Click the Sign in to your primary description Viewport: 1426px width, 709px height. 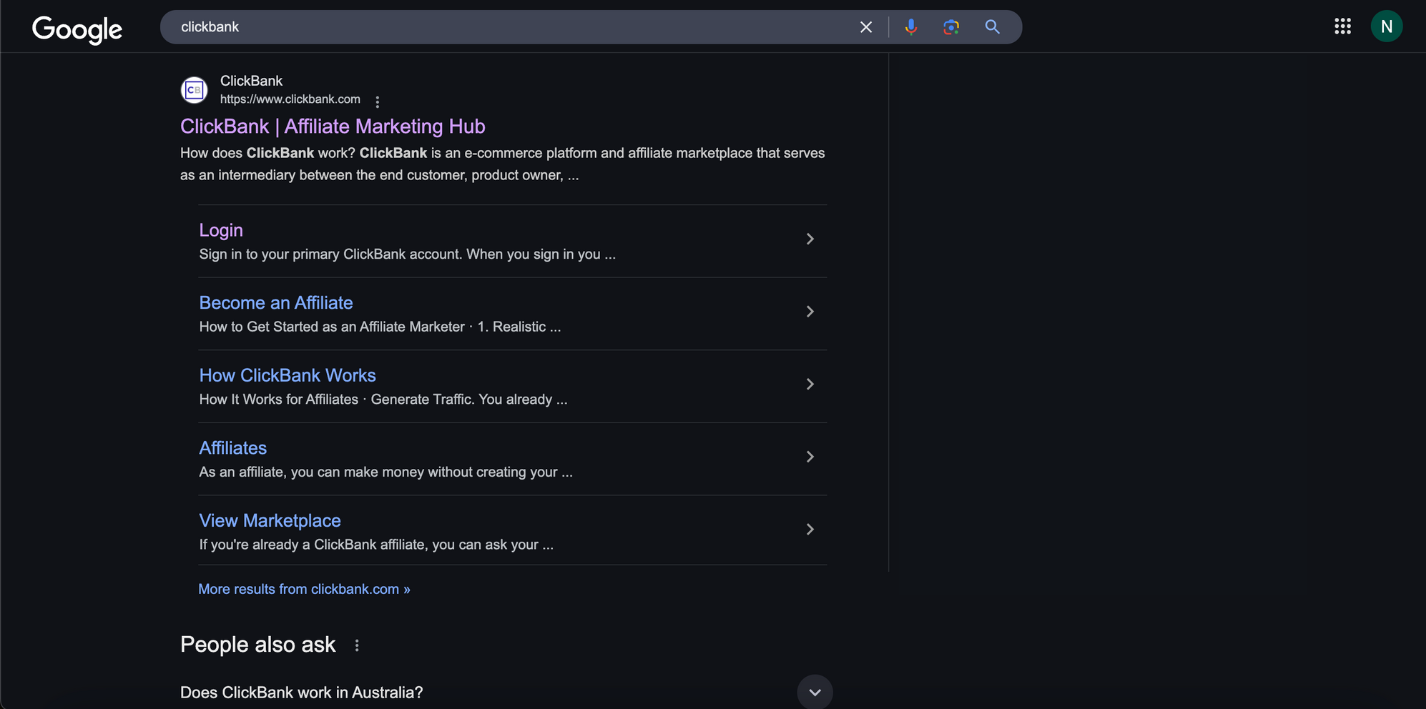[x=407, y=254]
